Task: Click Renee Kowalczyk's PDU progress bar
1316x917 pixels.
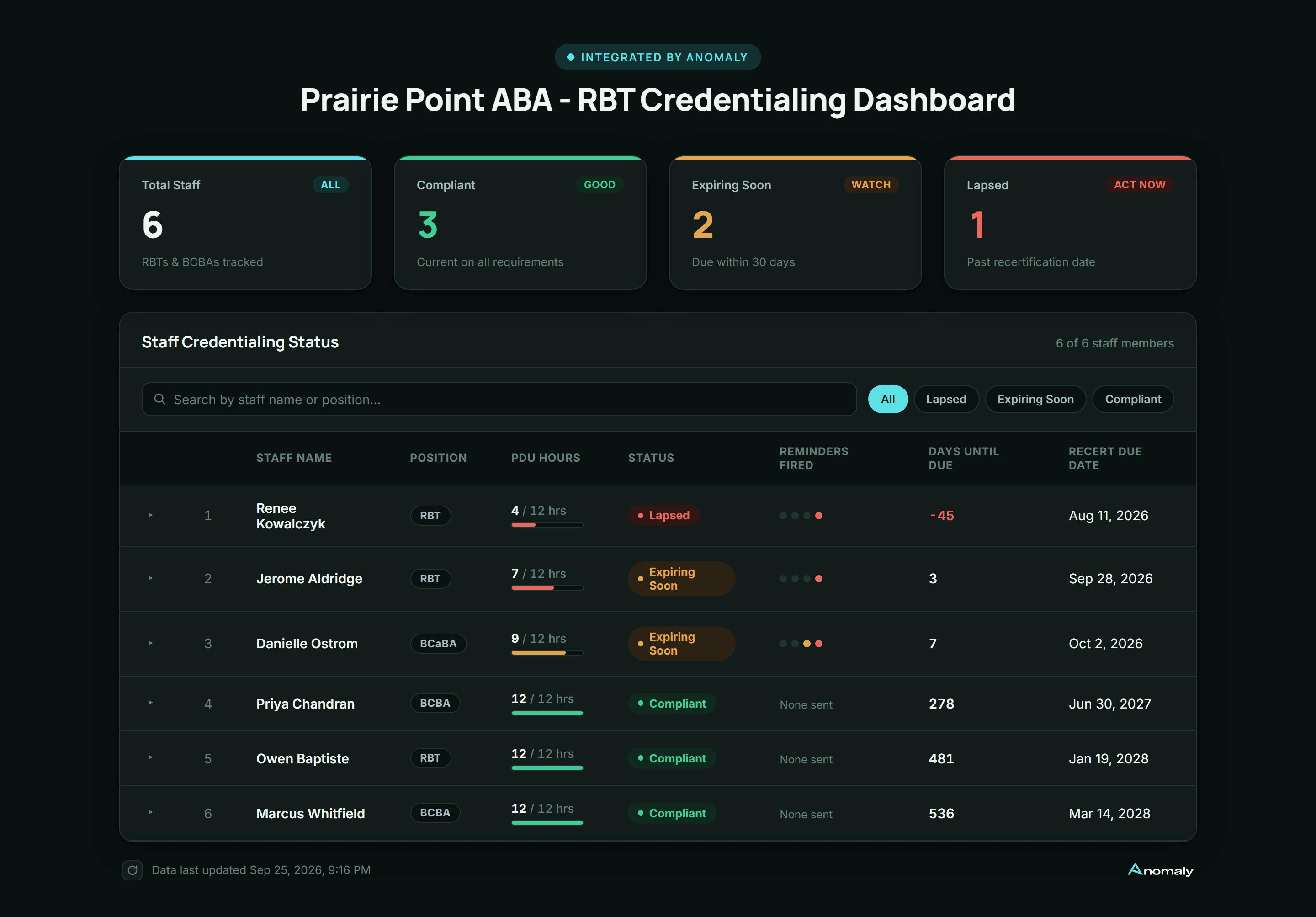Action: tap(547, 525)
